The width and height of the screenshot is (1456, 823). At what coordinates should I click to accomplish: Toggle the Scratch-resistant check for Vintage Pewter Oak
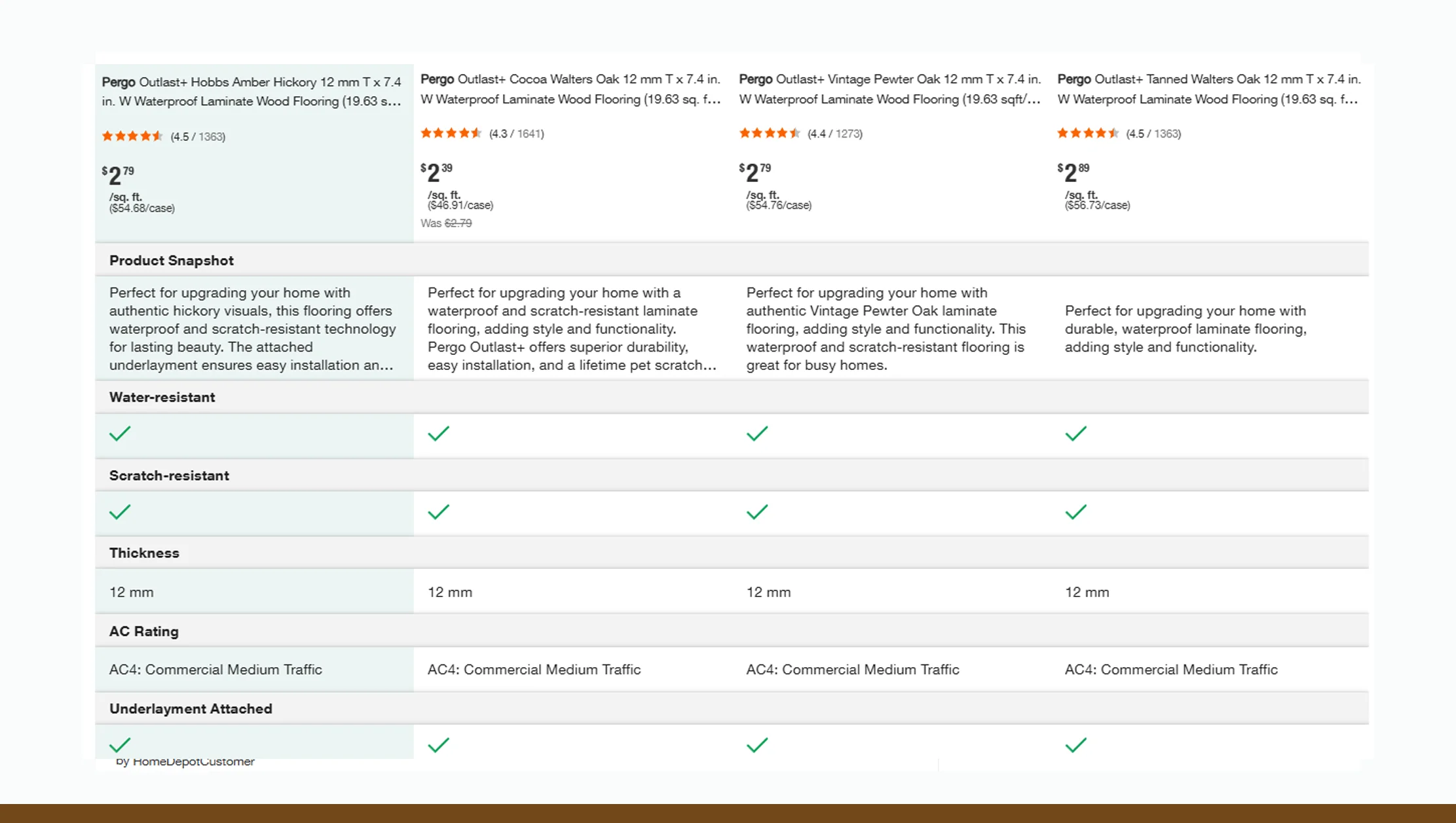click(757, 511)
